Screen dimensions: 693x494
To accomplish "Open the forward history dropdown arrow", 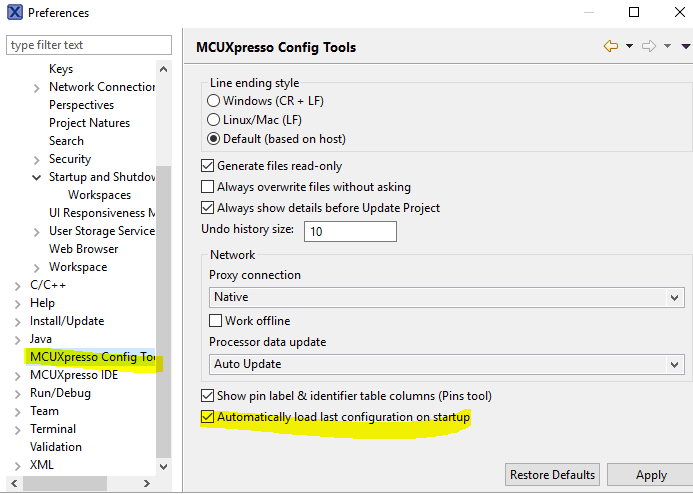I will click(667, 46).
